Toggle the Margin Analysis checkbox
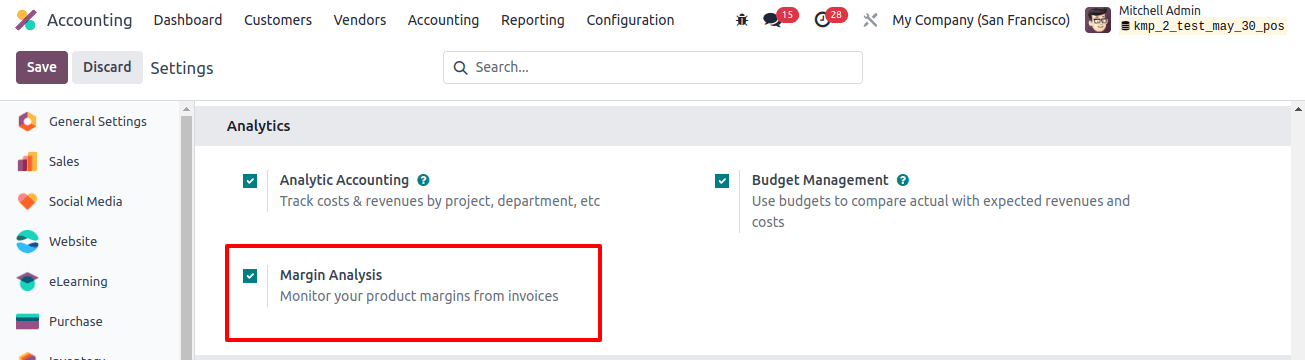 [x=250, y=275]
